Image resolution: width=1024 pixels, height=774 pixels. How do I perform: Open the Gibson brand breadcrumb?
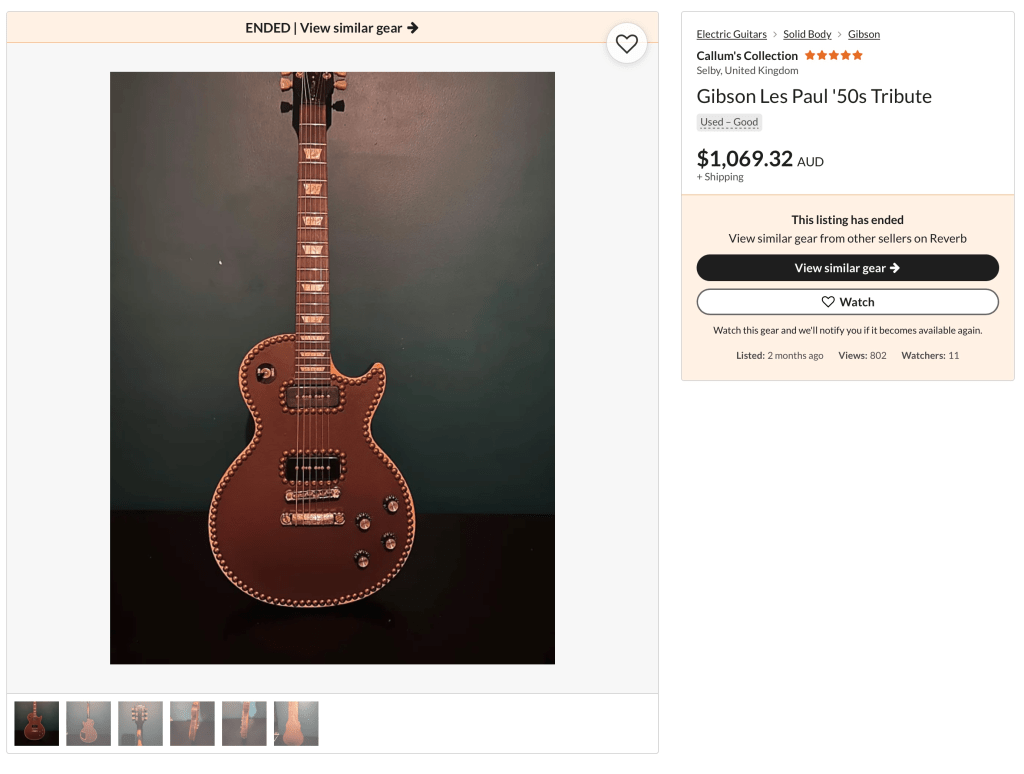pyautogui.click(x=864, y=34)
